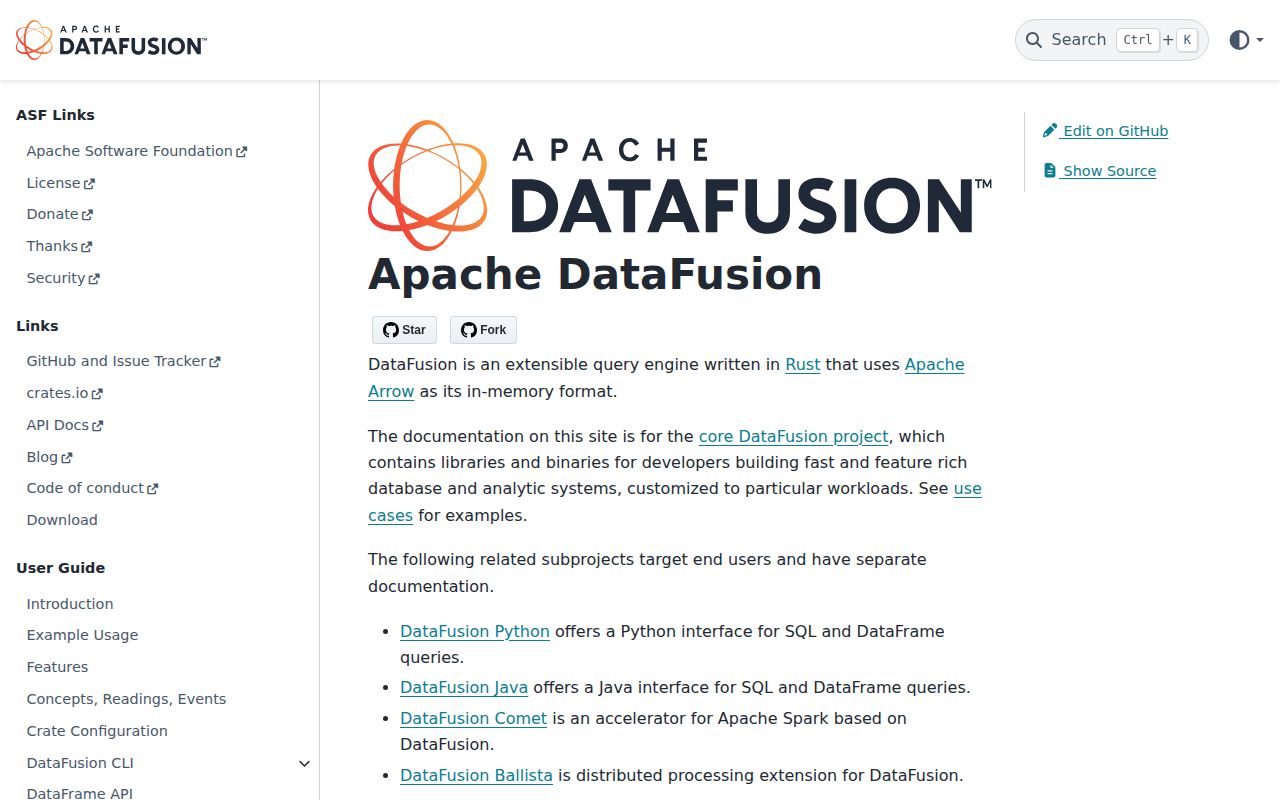Click external-link icon beside Code of conduct
Image resolution: width=1280 pixels, height=800 pixels.
click(x=152, y=489)
